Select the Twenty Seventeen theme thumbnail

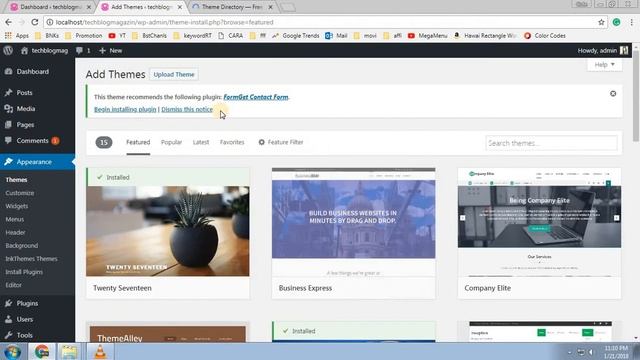[168, 231]
